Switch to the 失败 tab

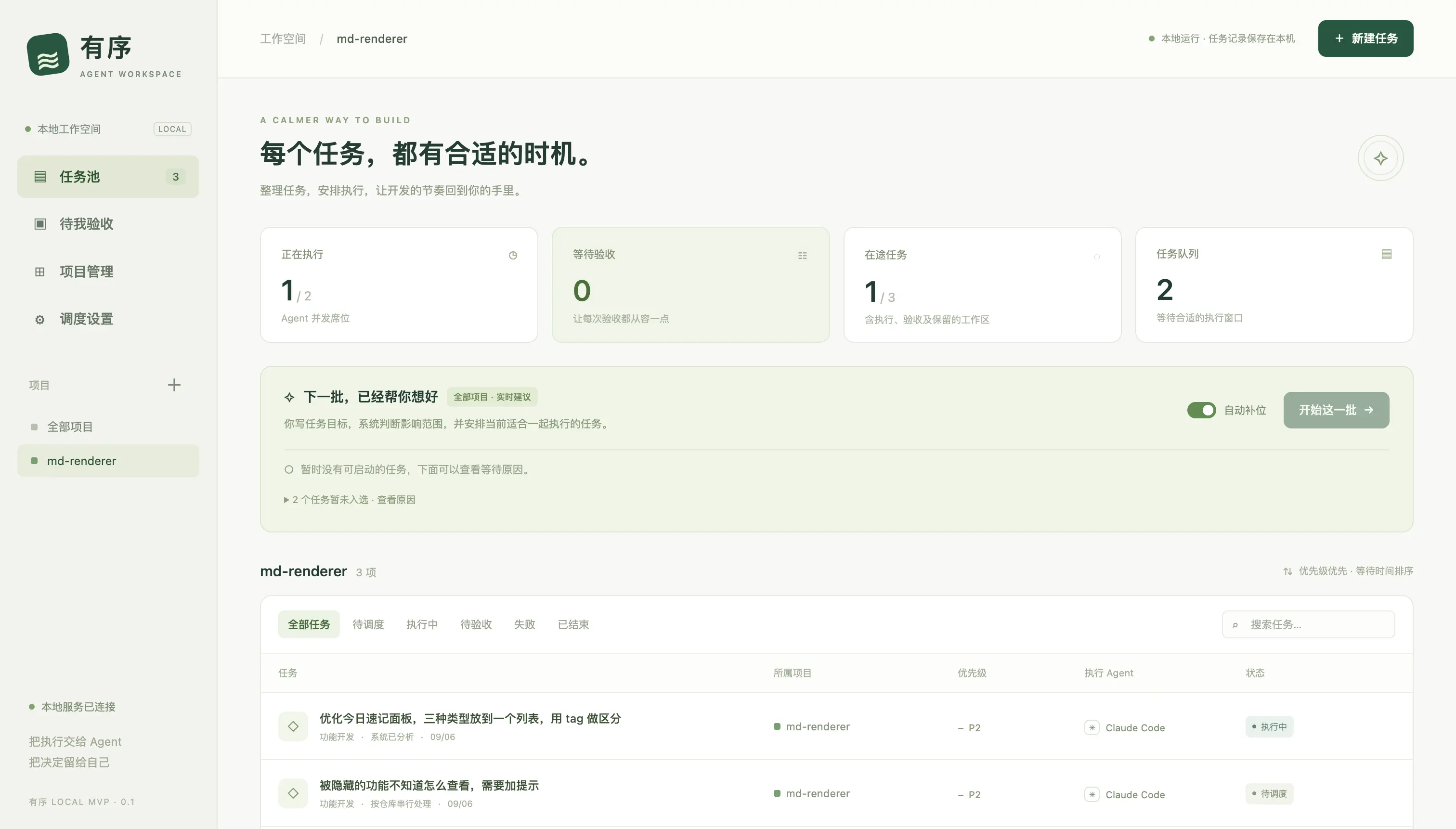(524, 624)
